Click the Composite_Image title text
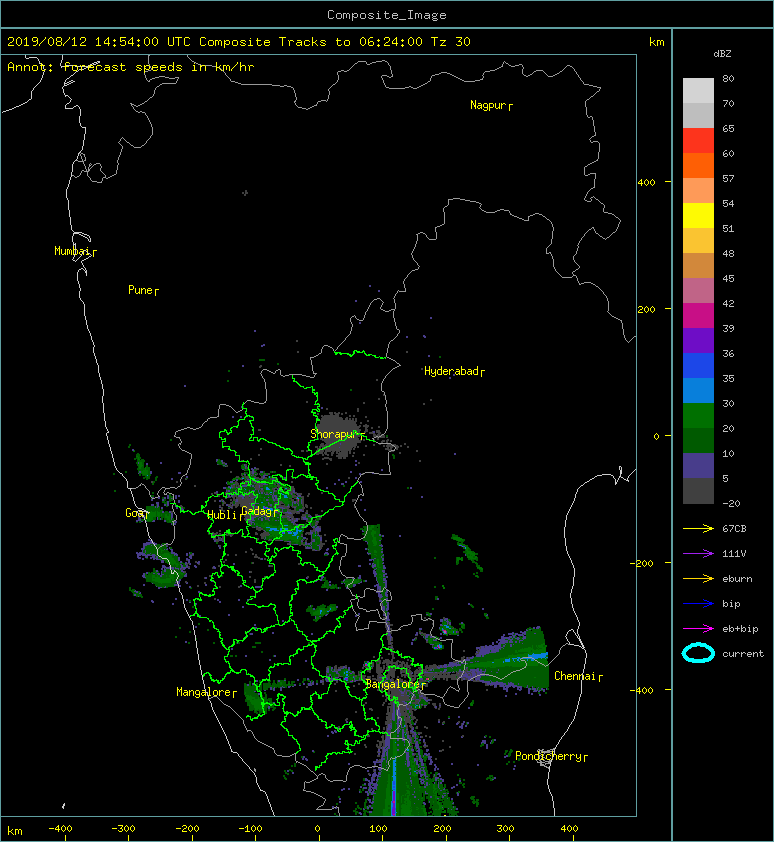This screenshot has width=774, height=842. (x=387, y=15)
